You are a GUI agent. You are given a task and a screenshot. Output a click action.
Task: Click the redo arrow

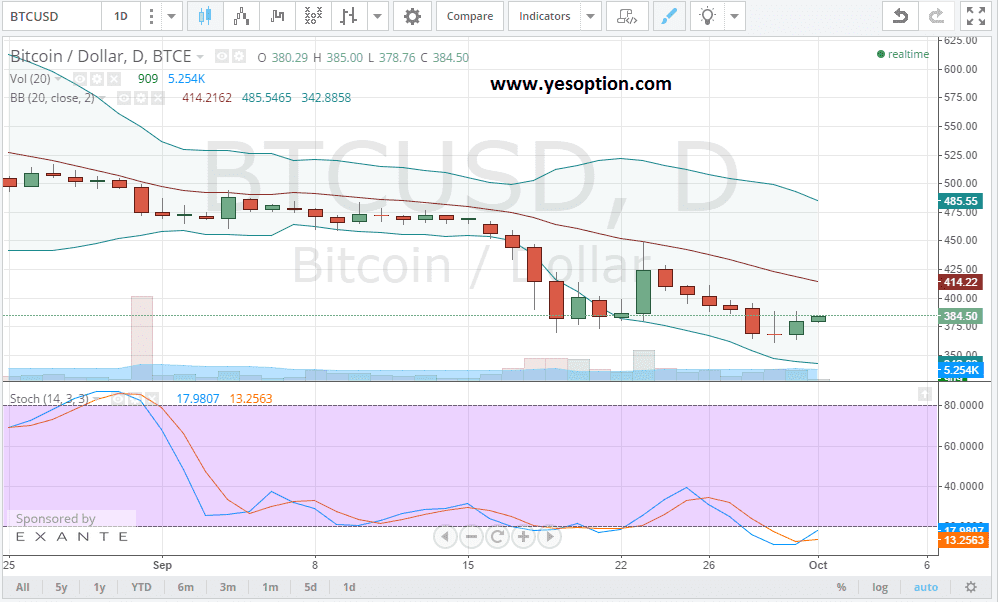938,16
